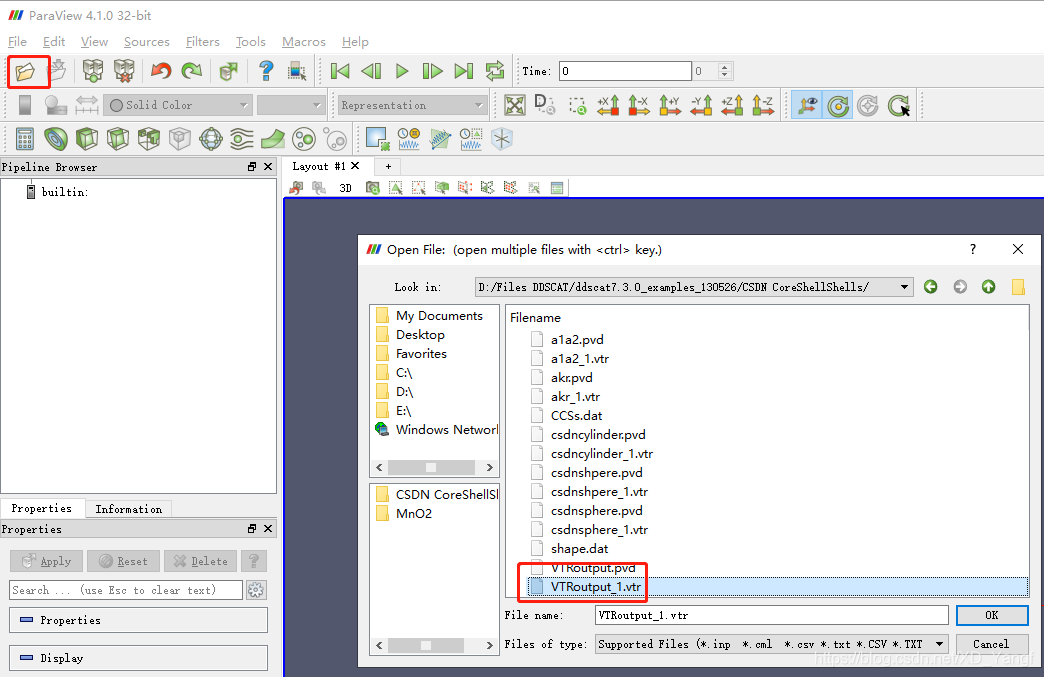Open the Filters menu
1044x677 pixels.
[202, 42]
